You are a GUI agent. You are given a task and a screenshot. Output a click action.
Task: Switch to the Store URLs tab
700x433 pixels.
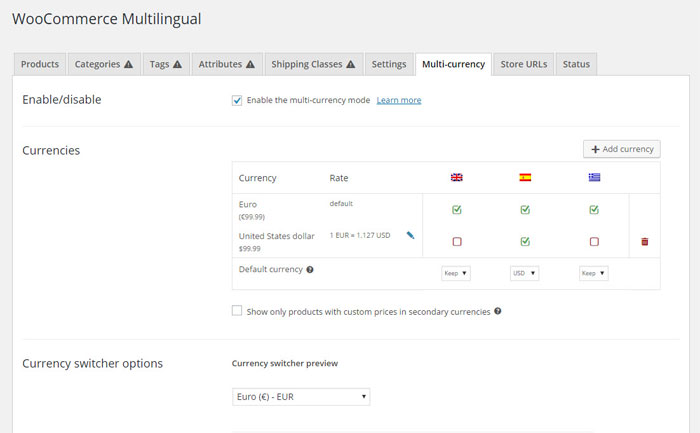[524, 64]
